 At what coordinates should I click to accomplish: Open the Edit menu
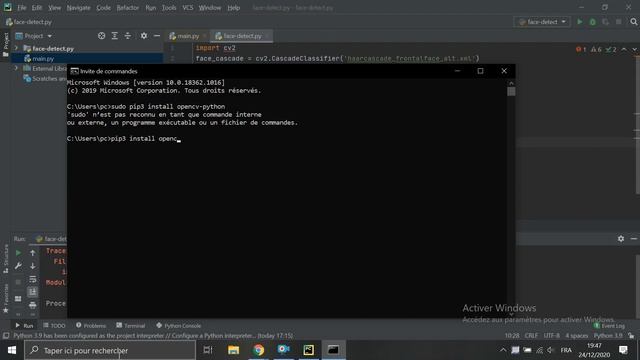(37, 8)
